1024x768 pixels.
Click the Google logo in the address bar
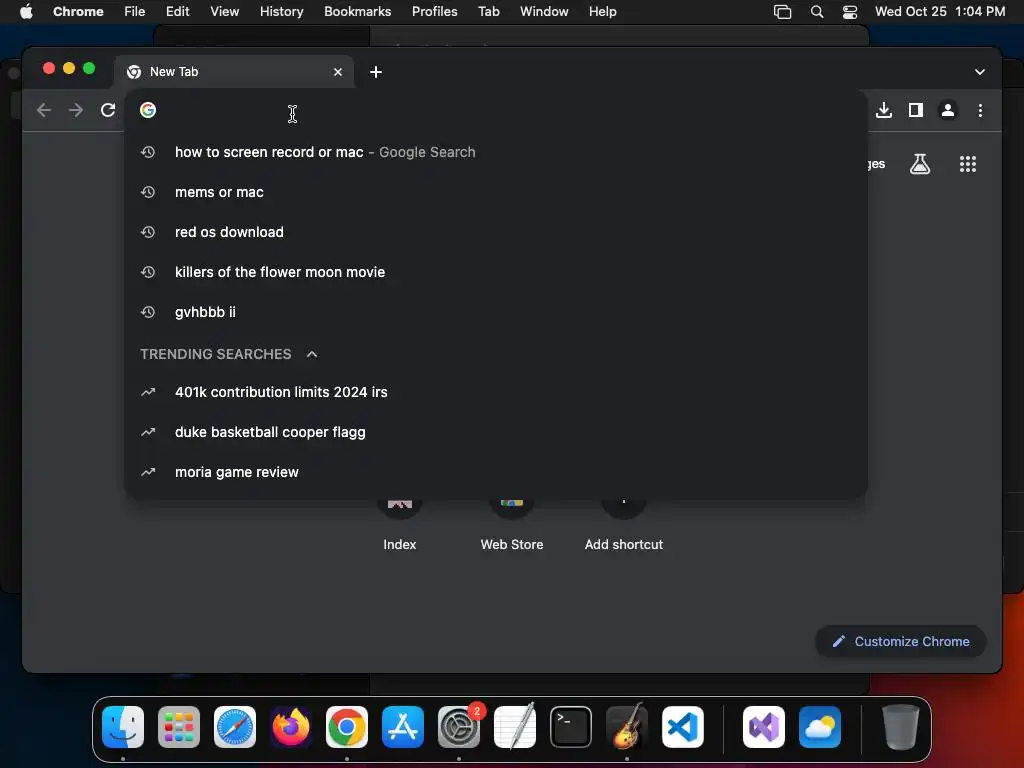click(x=148, y=110)
